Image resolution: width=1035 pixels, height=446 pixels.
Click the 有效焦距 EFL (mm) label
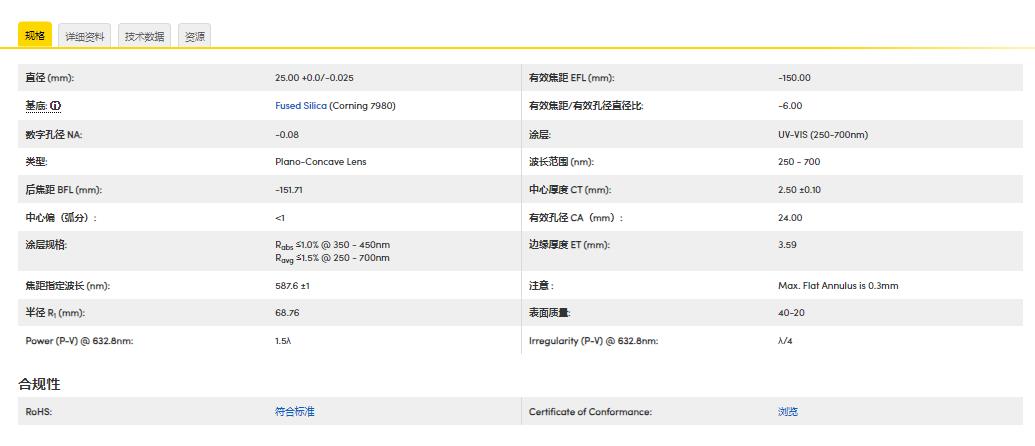[572, 78]
